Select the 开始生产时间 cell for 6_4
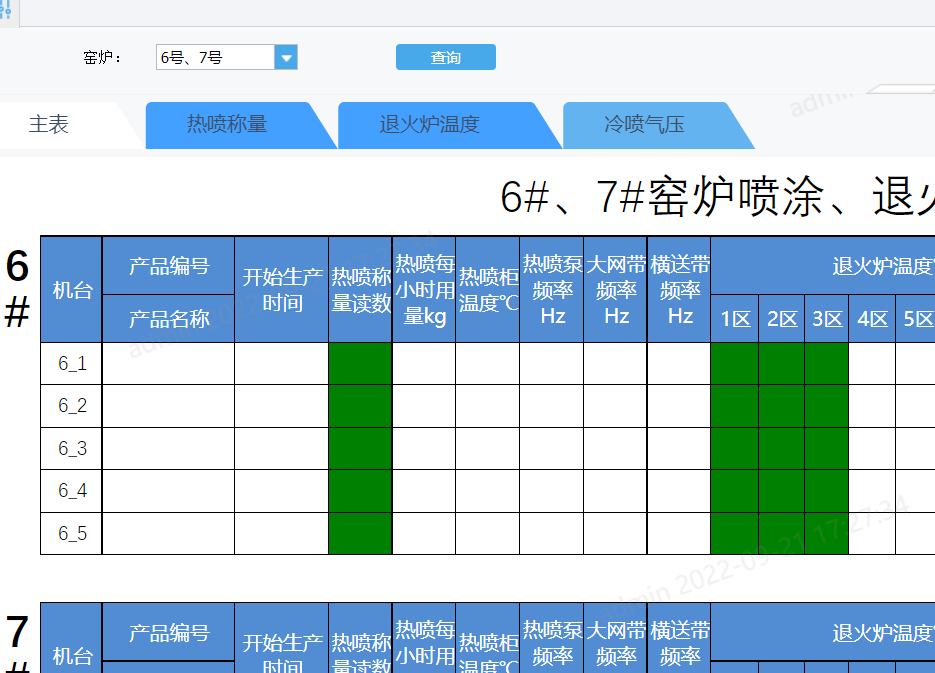 281,491
